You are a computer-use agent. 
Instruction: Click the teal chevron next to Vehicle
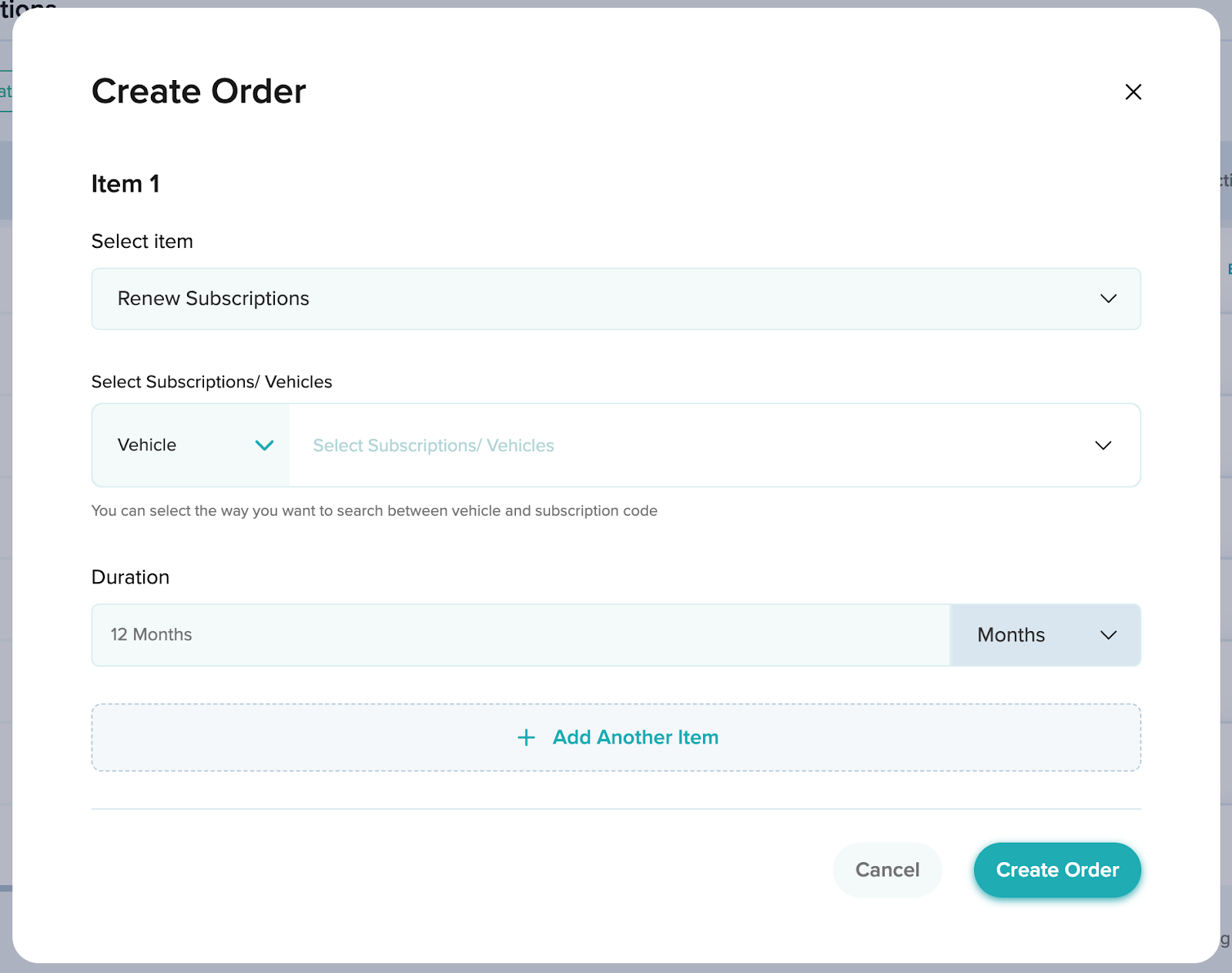click(264, 446)
